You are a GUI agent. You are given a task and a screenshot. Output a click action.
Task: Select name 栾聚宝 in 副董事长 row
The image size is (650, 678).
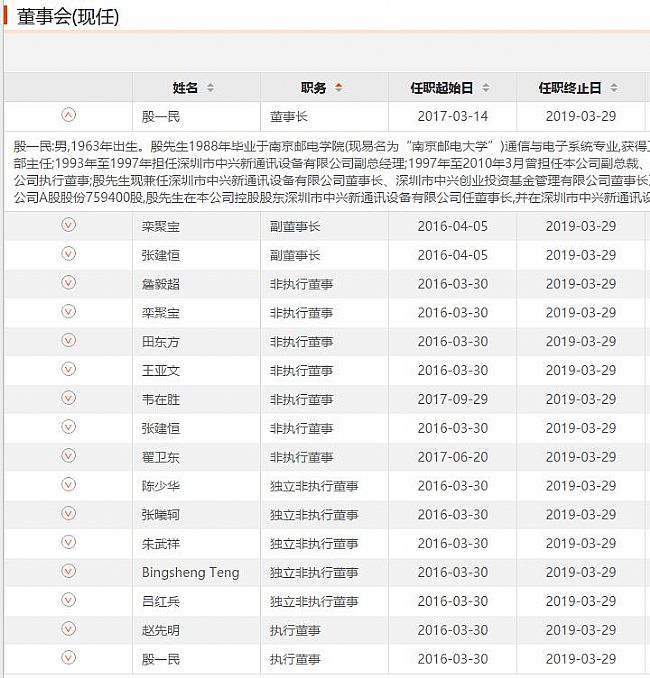[x=160, y=227]
